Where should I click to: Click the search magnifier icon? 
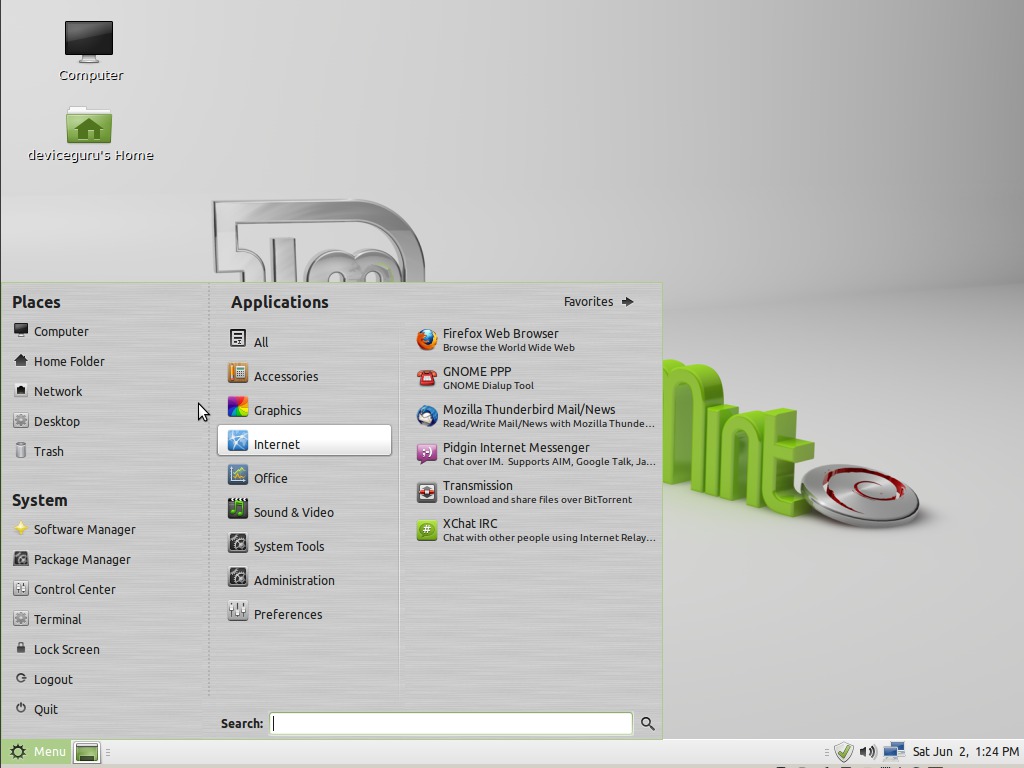(x=647, y=723)
